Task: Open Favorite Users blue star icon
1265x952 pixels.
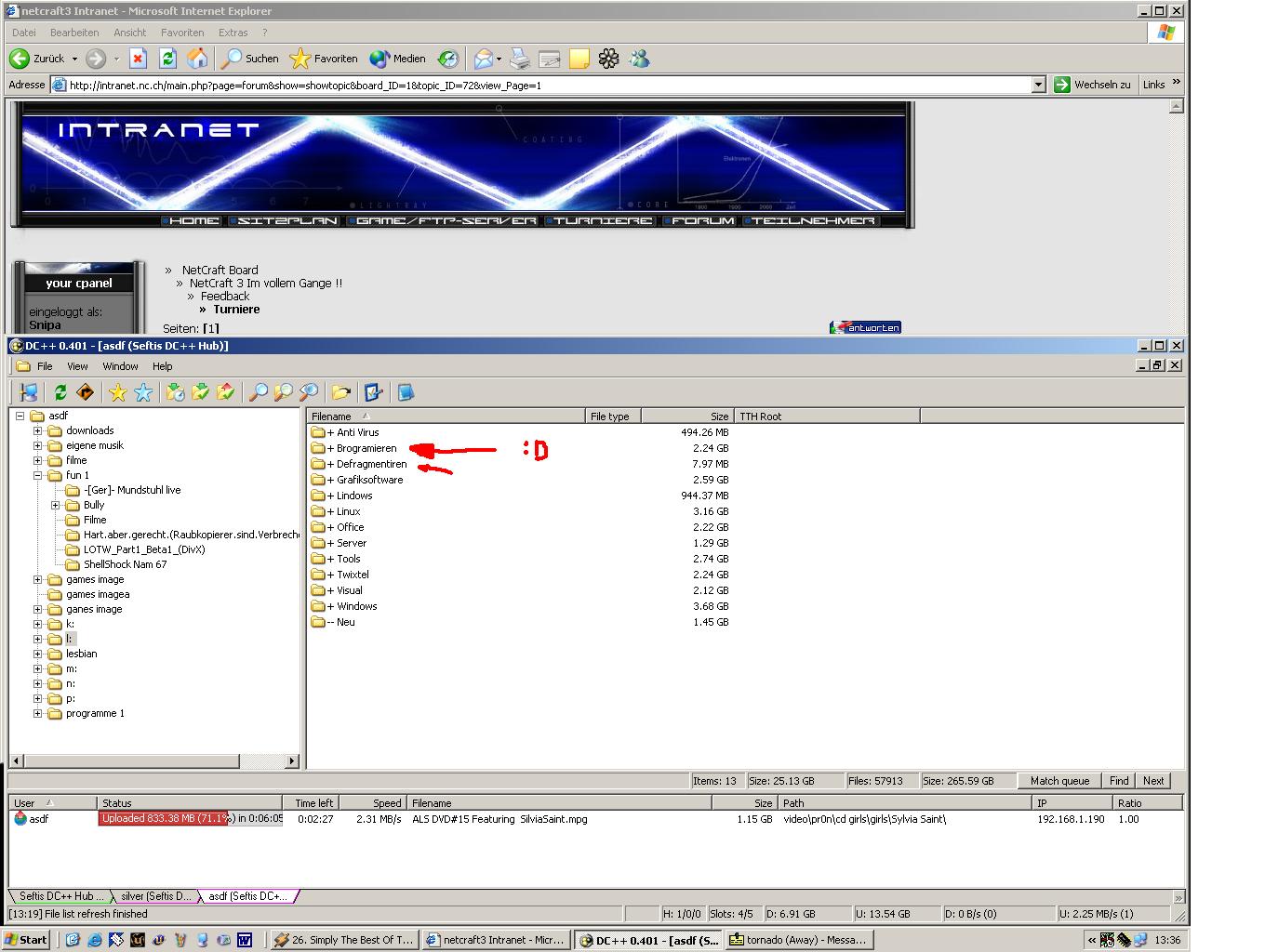Action: coord(143,392)
